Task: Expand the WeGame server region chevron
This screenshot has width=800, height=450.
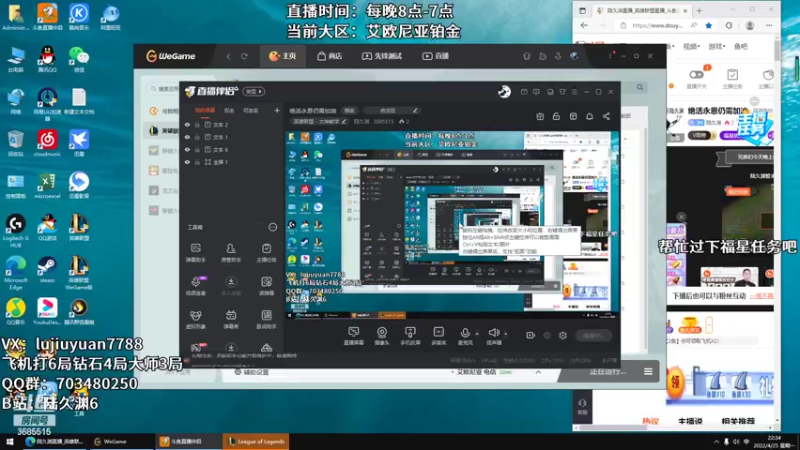Action: [x=538, y=372]
